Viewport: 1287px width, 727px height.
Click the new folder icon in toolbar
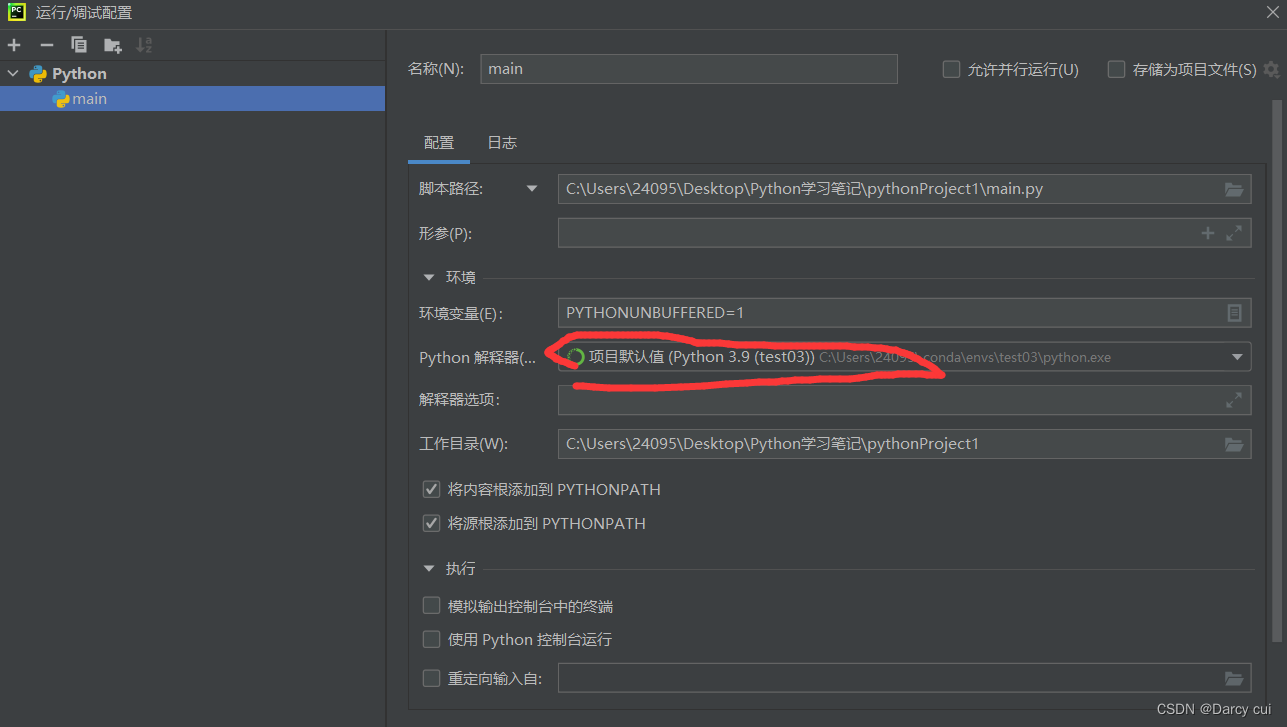(112, 45)
